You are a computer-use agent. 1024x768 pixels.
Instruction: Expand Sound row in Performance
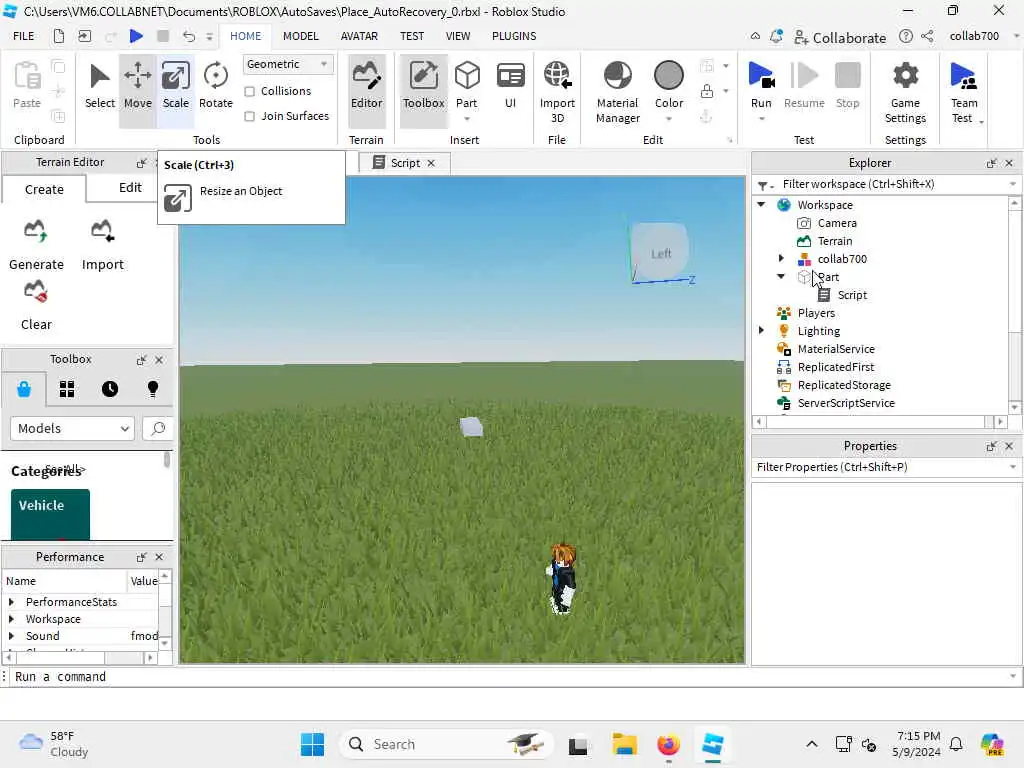[x=11, y=635]
